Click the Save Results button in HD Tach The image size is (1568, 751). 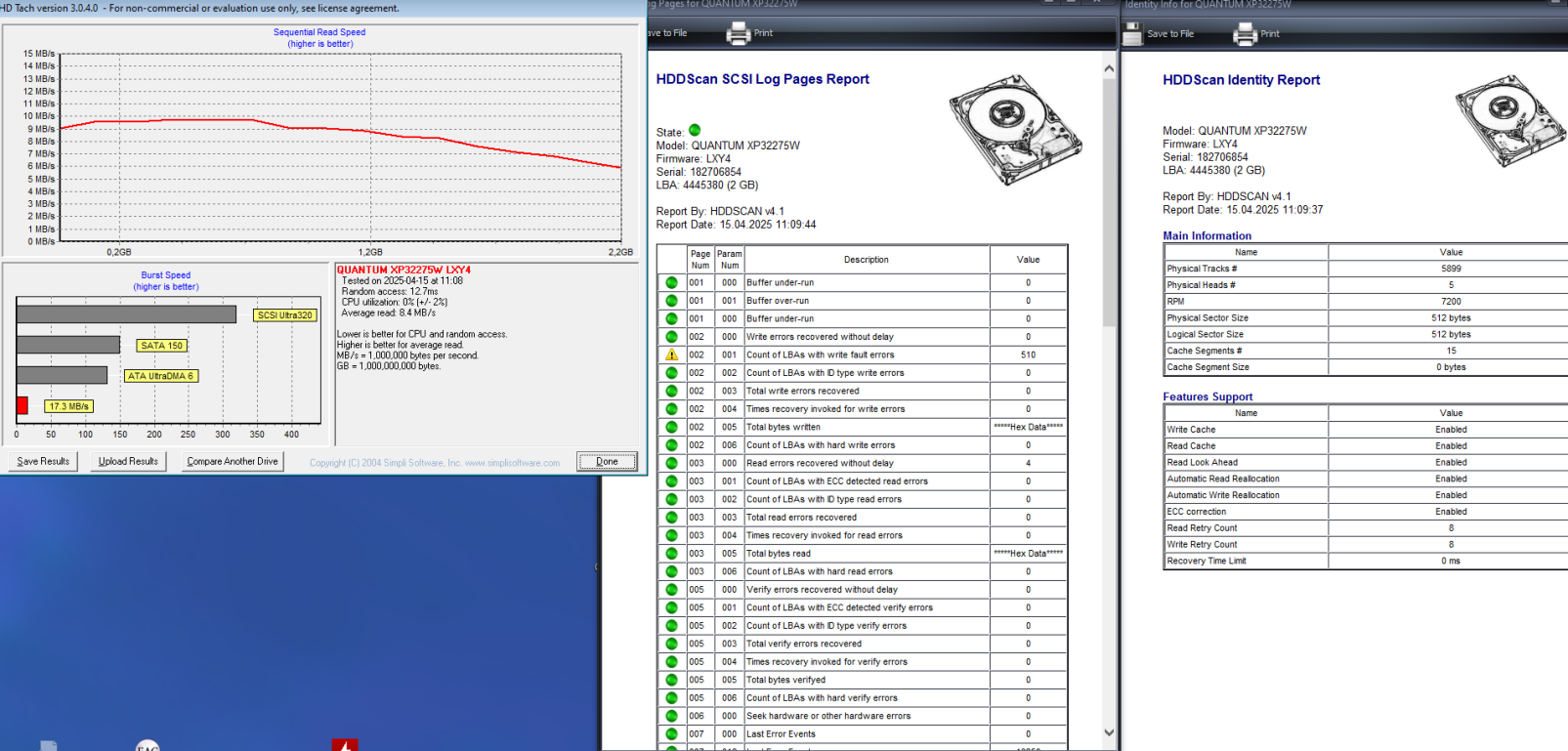click(43, 462)
